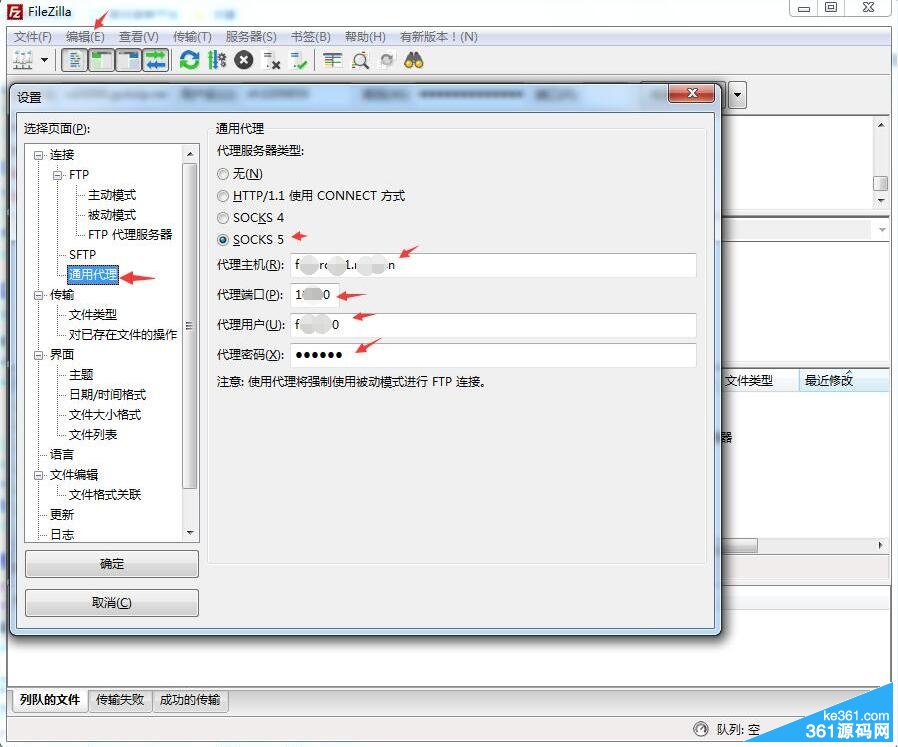Click the 代理主机(R) input field

click(x=493, y=265)
